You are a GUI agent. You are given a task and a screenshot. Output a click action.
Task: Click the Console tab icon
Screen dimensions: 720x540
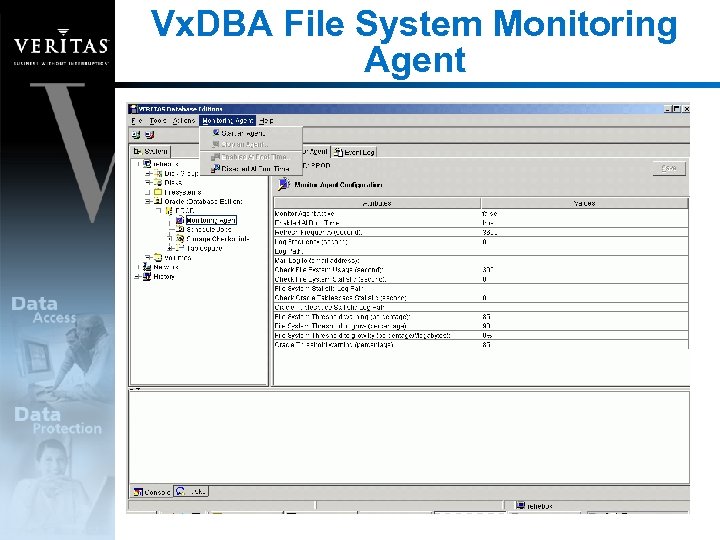coord(138,492)
